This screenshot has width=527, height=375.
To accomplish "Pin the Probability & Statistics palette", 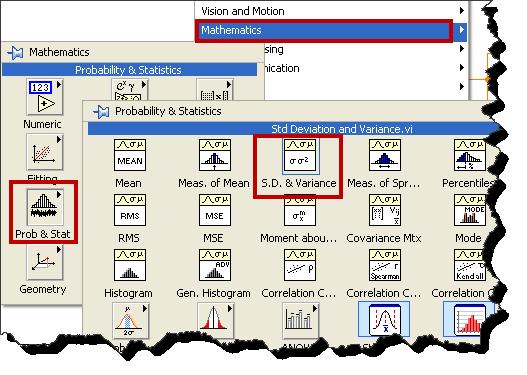I will [101, 112].
